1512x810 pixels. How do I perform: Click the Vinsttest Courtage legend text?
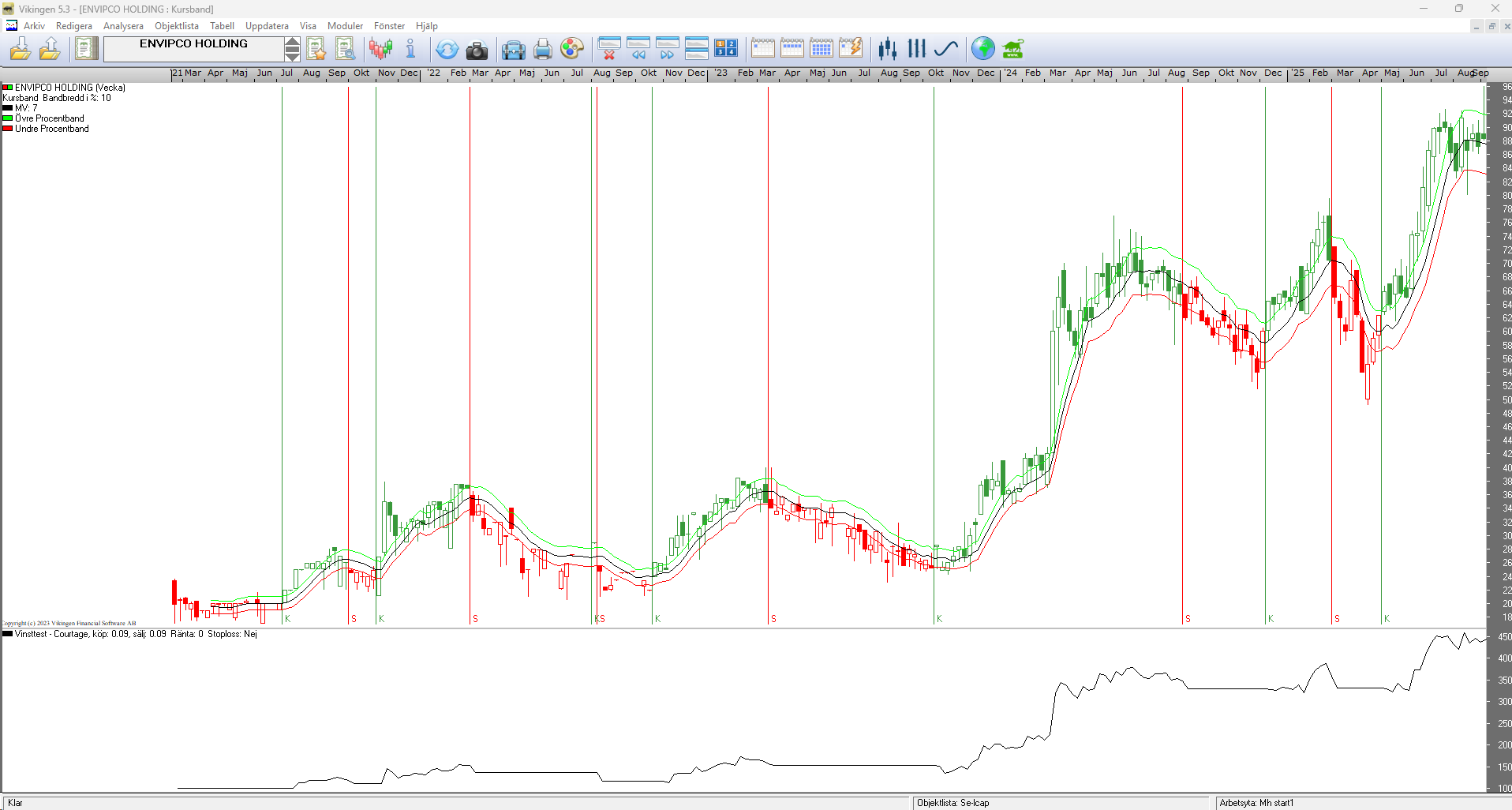[x=136, y=634]
